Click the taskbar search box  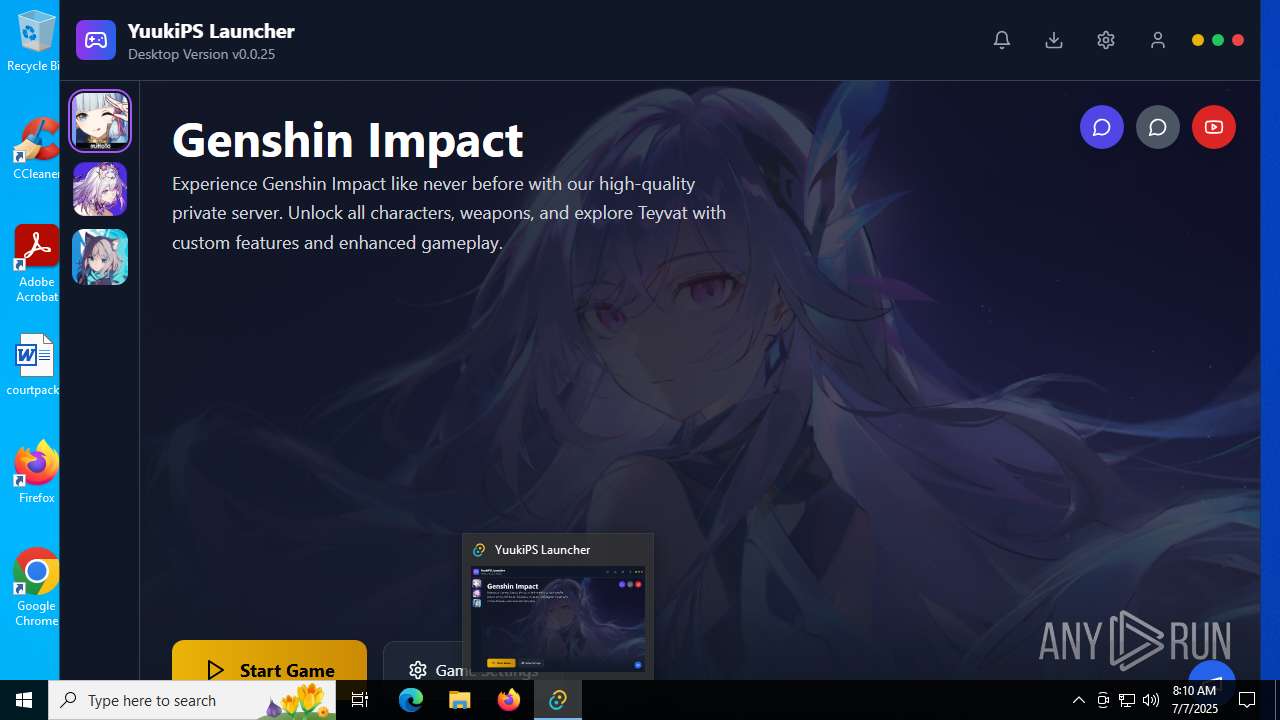(x=192, y=700)
